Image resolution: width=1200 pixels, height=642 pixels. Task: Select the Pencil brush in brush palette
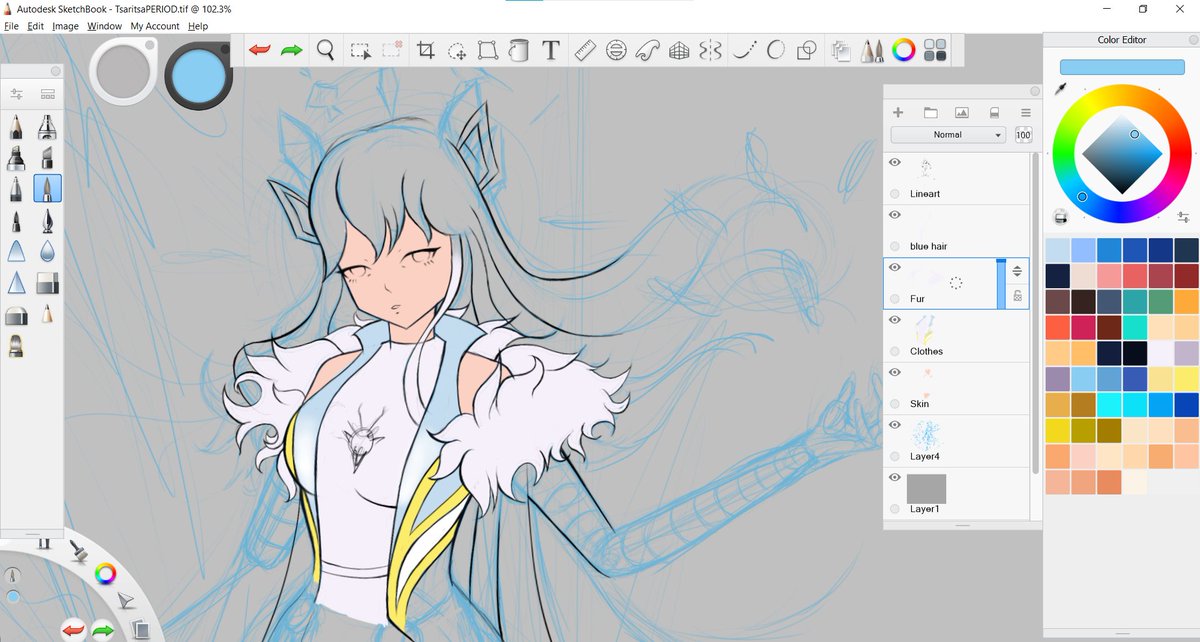click(x=16, y=127)
